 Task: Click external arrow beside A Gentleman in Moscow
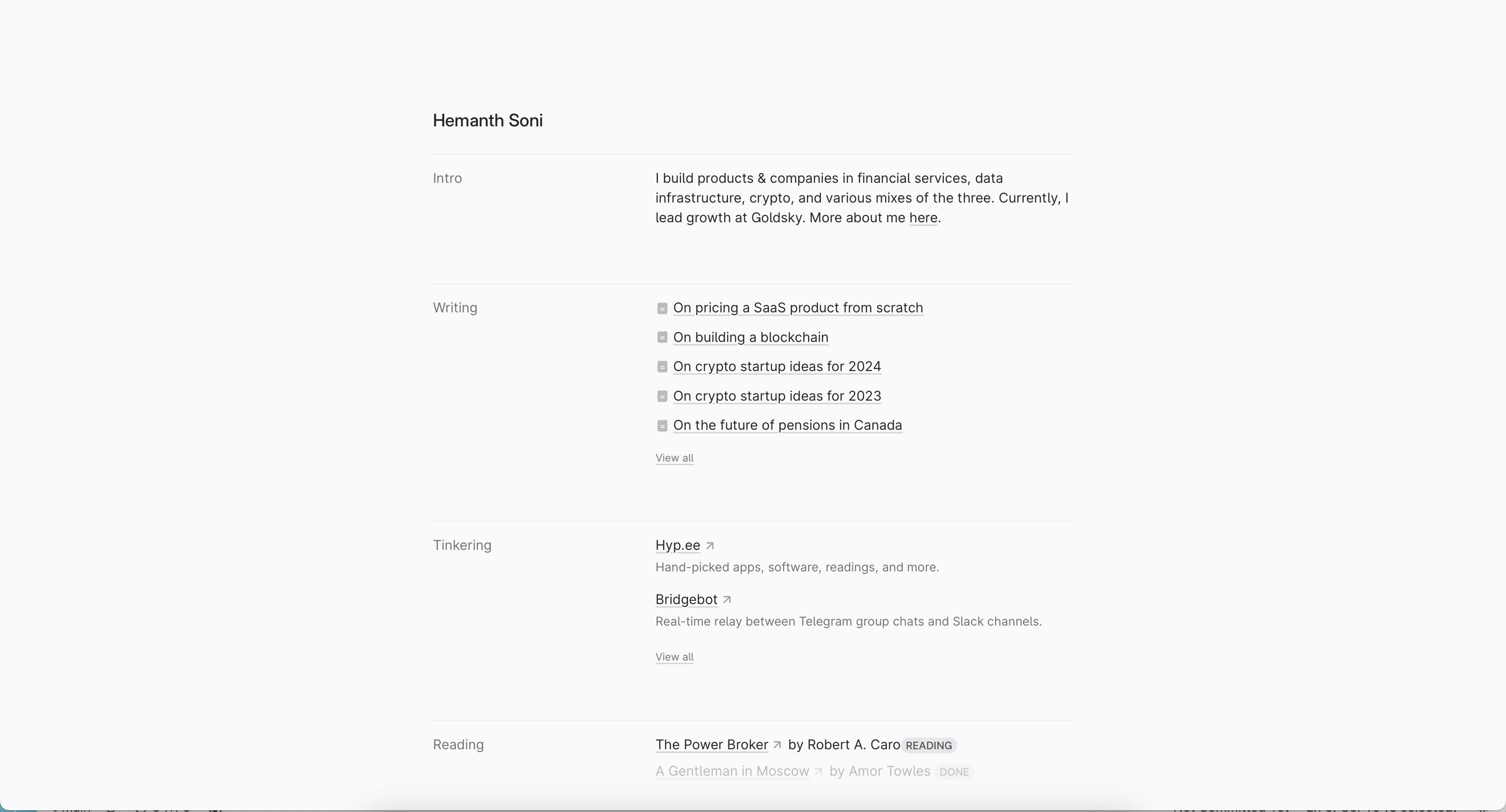point(818,772)
